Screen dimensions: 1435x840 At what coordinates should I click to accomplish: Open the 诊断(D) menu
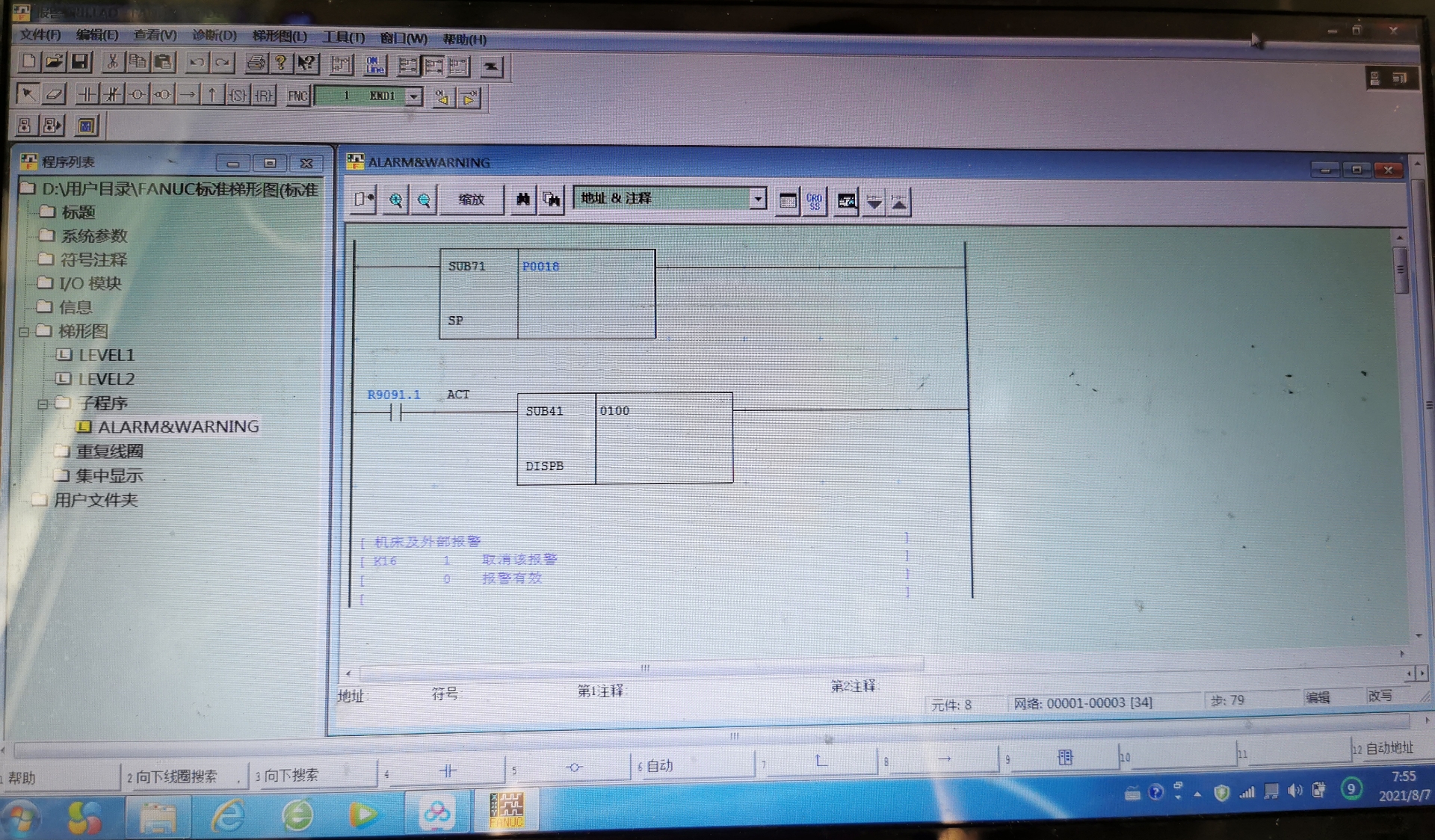214,35
